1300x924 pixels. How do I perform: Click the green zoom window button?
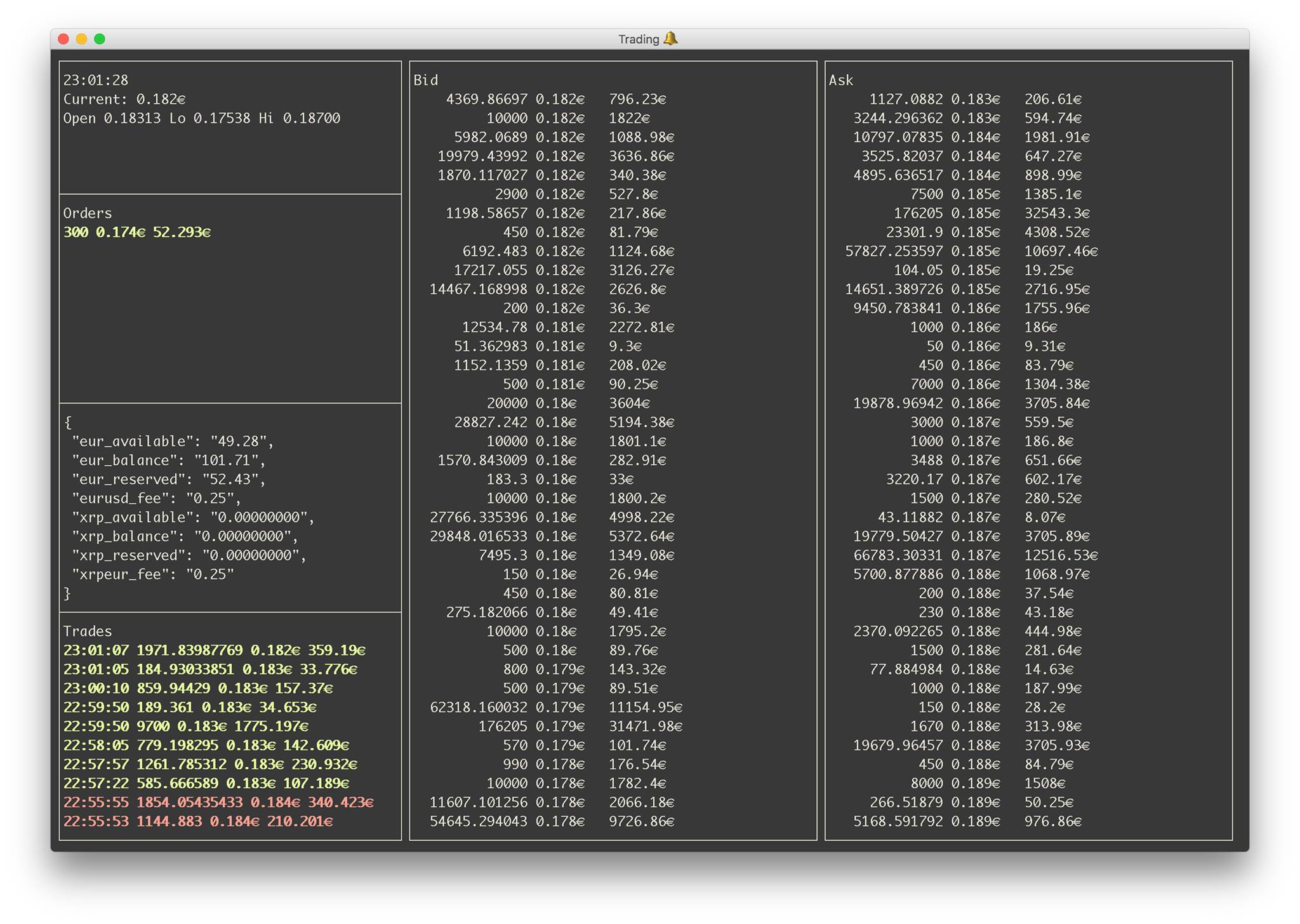coord(100,39)
